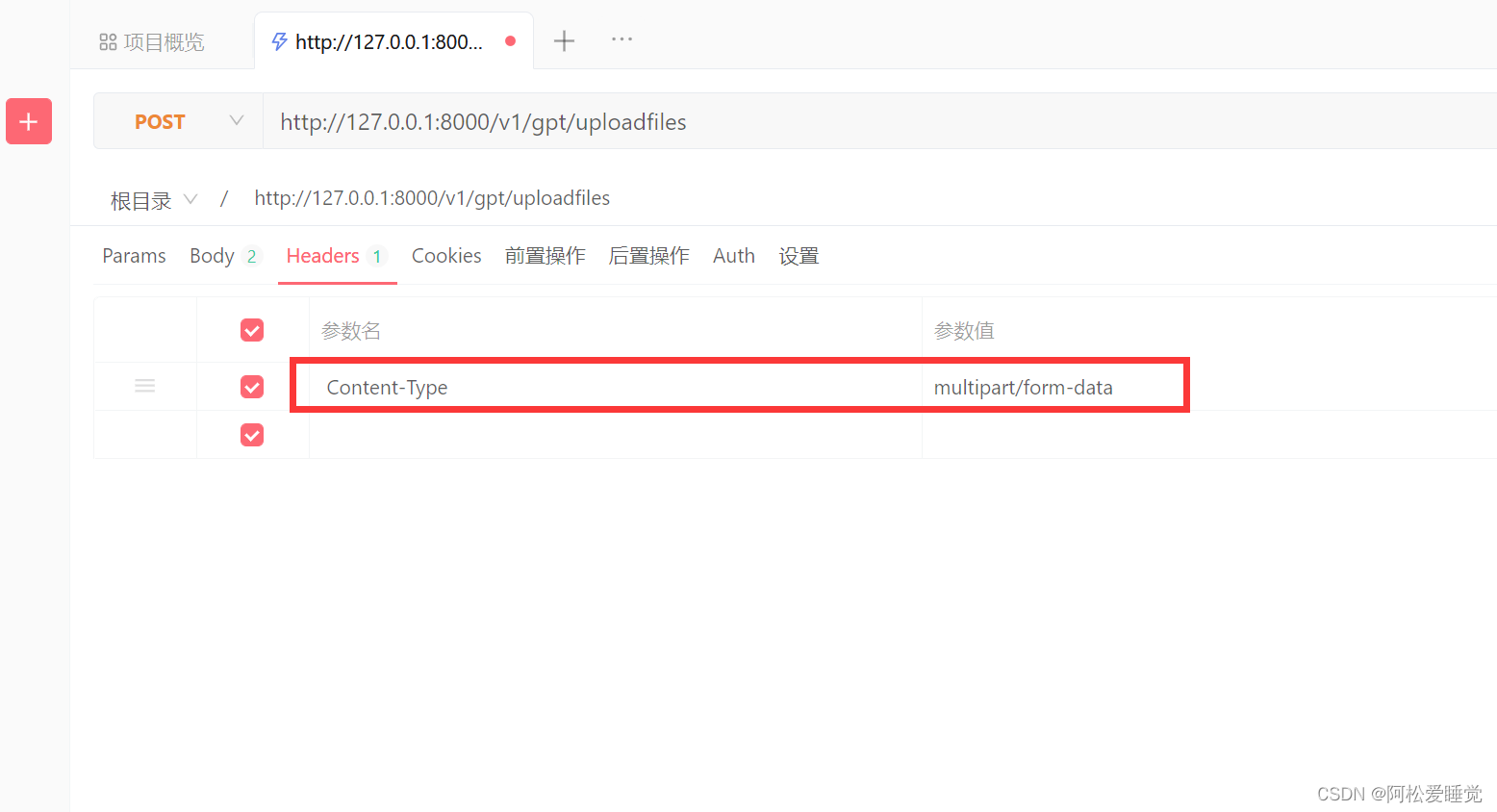Open the tab bar more options ellipsis
Image resolution: width=1497 pixels, height=812 pixels.
(x=622, y=39)
